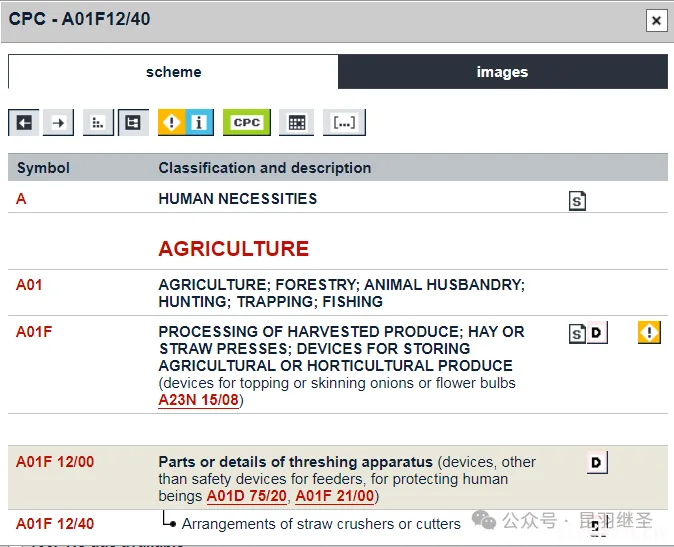Screen dimensions: 674x547
Task: Click the green CPC toolbar button
Action: tap(247, 122)
